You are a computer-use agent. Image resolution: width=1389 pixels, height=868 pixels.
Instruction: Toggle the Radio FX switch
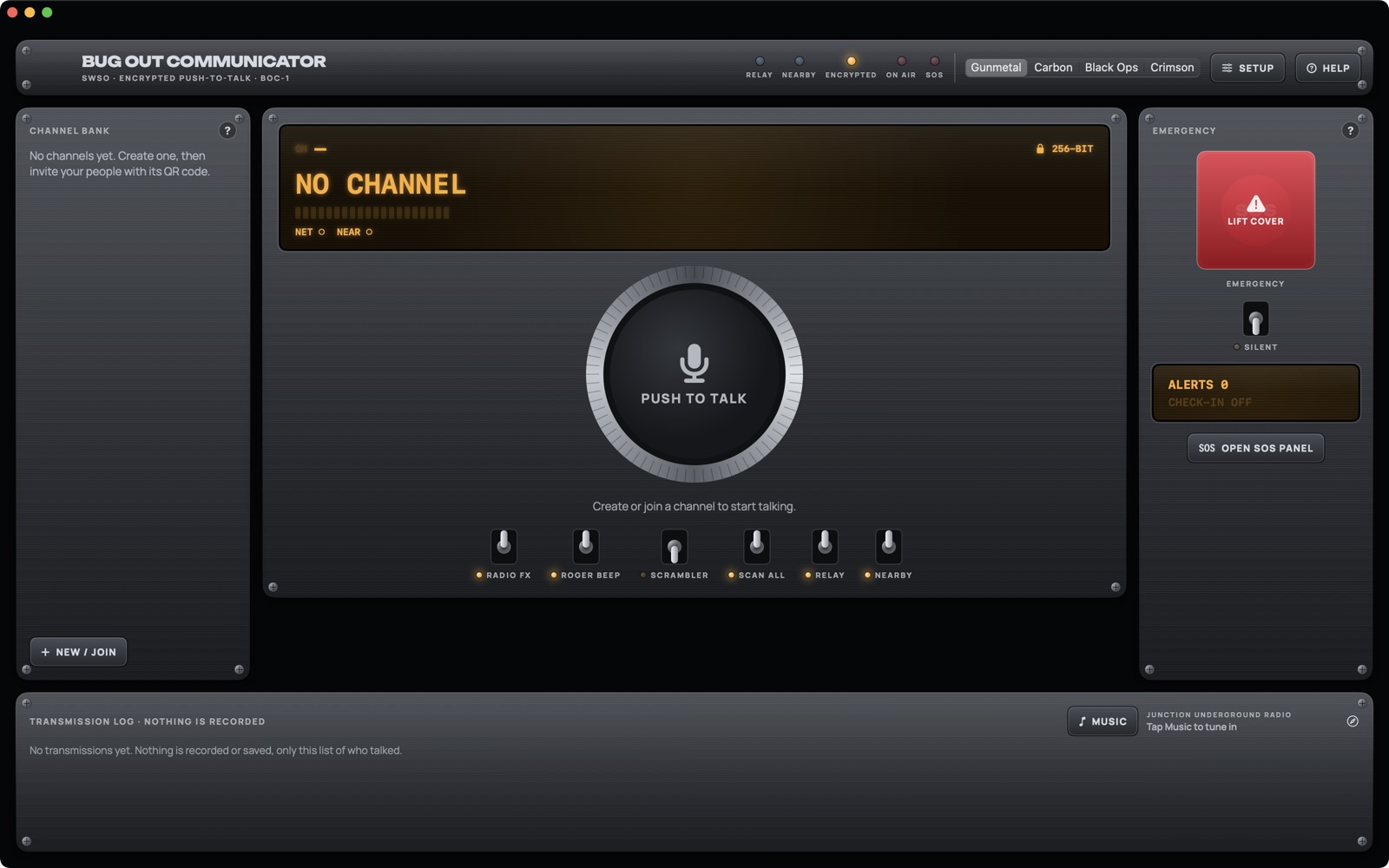504,546
